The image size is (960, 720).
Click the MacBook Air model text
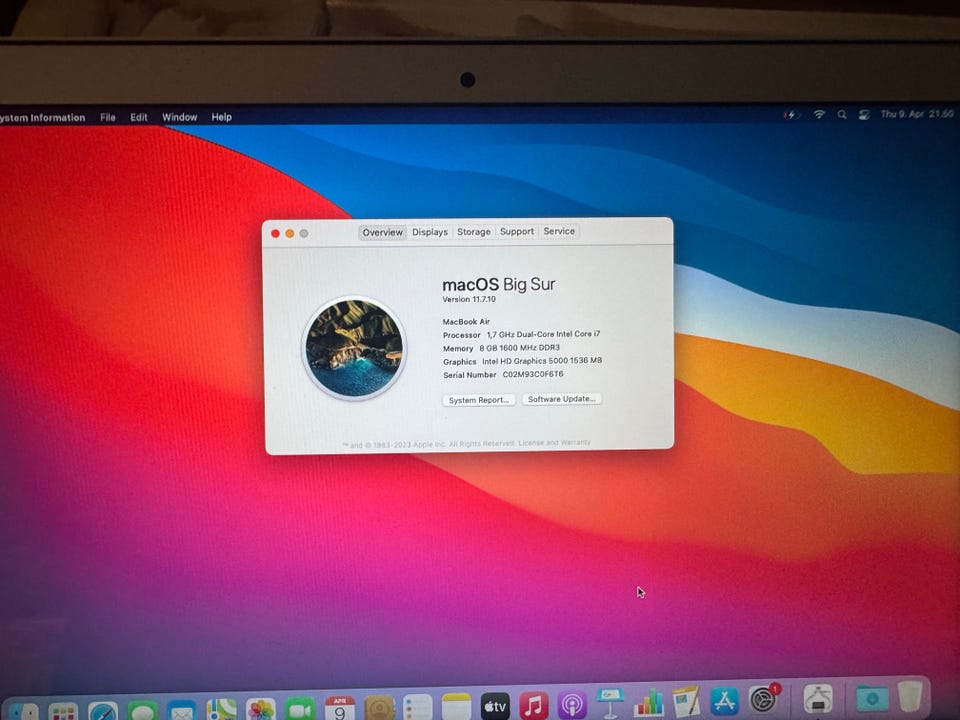467,321
